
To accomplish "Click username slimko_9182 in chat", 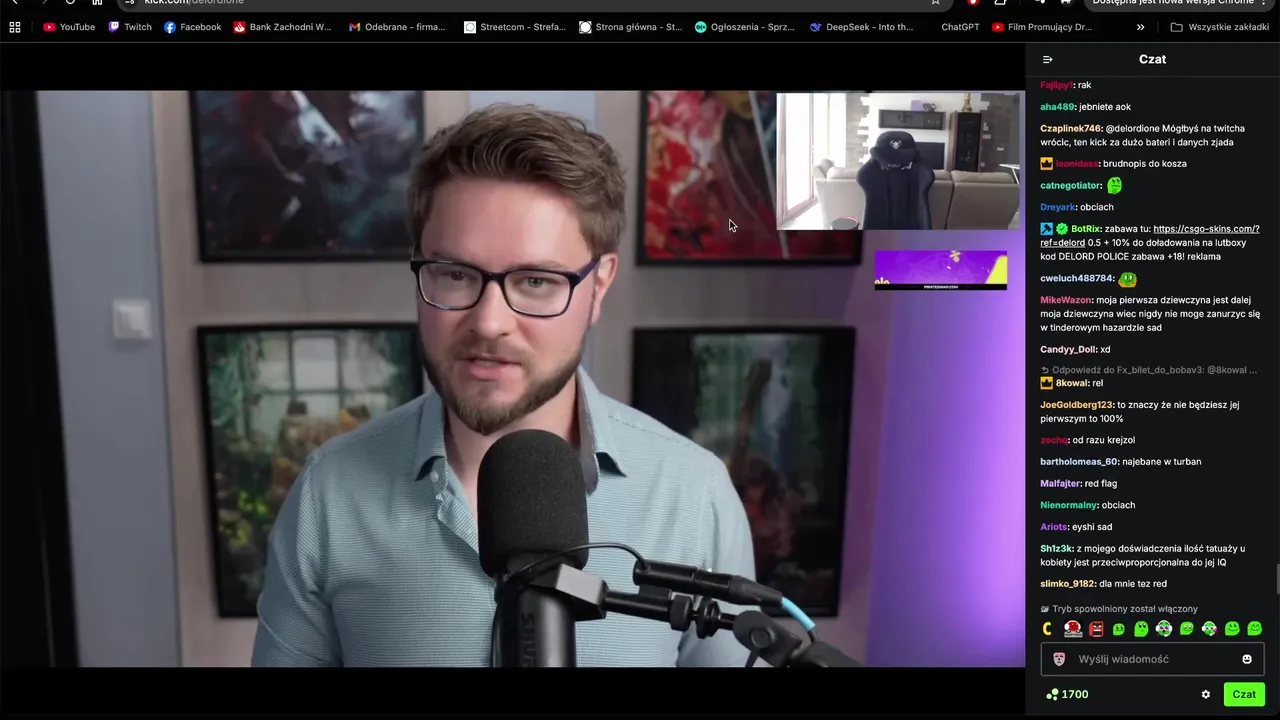I will click(x=1068, y=584).
